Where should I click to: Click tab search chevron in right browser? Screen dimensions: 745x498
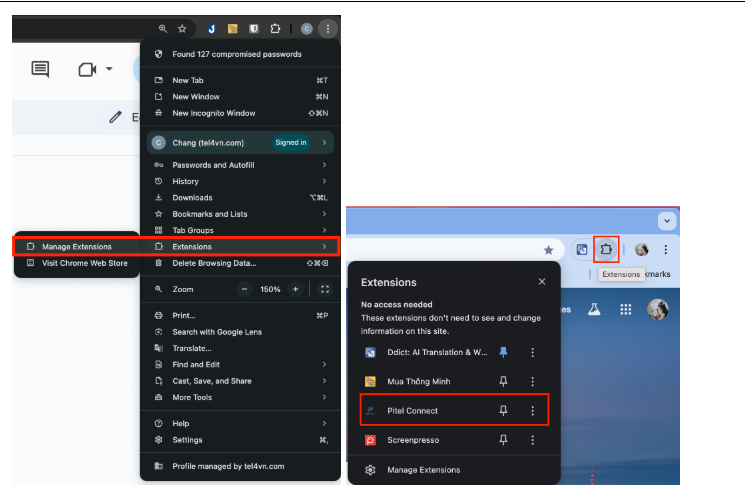click(667, 221)
